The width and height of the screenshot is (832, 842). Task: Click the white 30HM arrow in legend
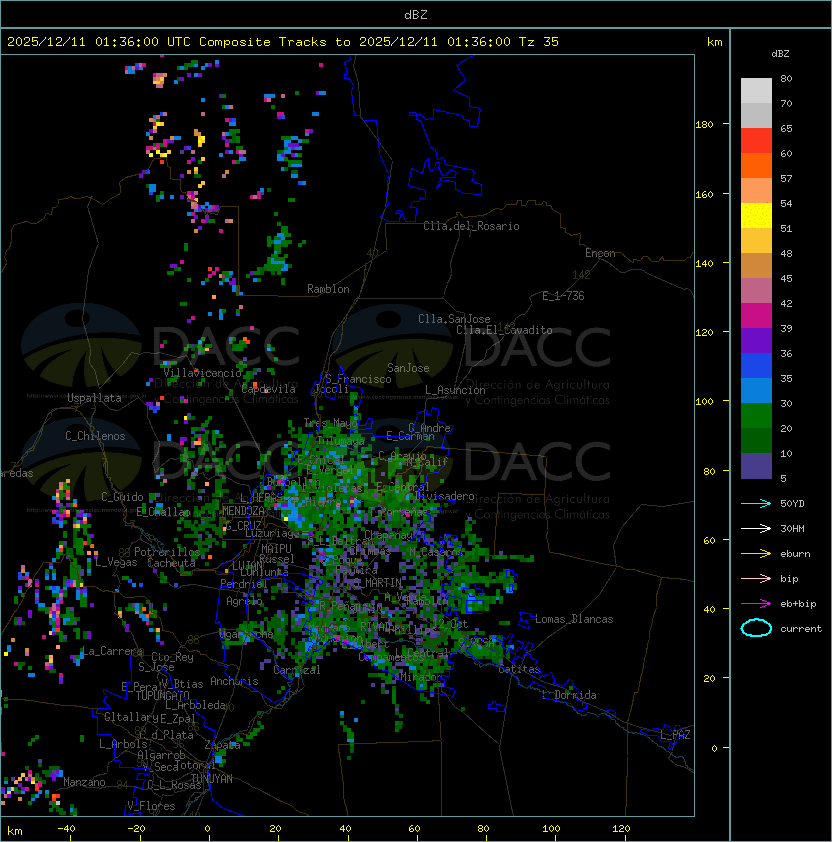coord(756,528)
